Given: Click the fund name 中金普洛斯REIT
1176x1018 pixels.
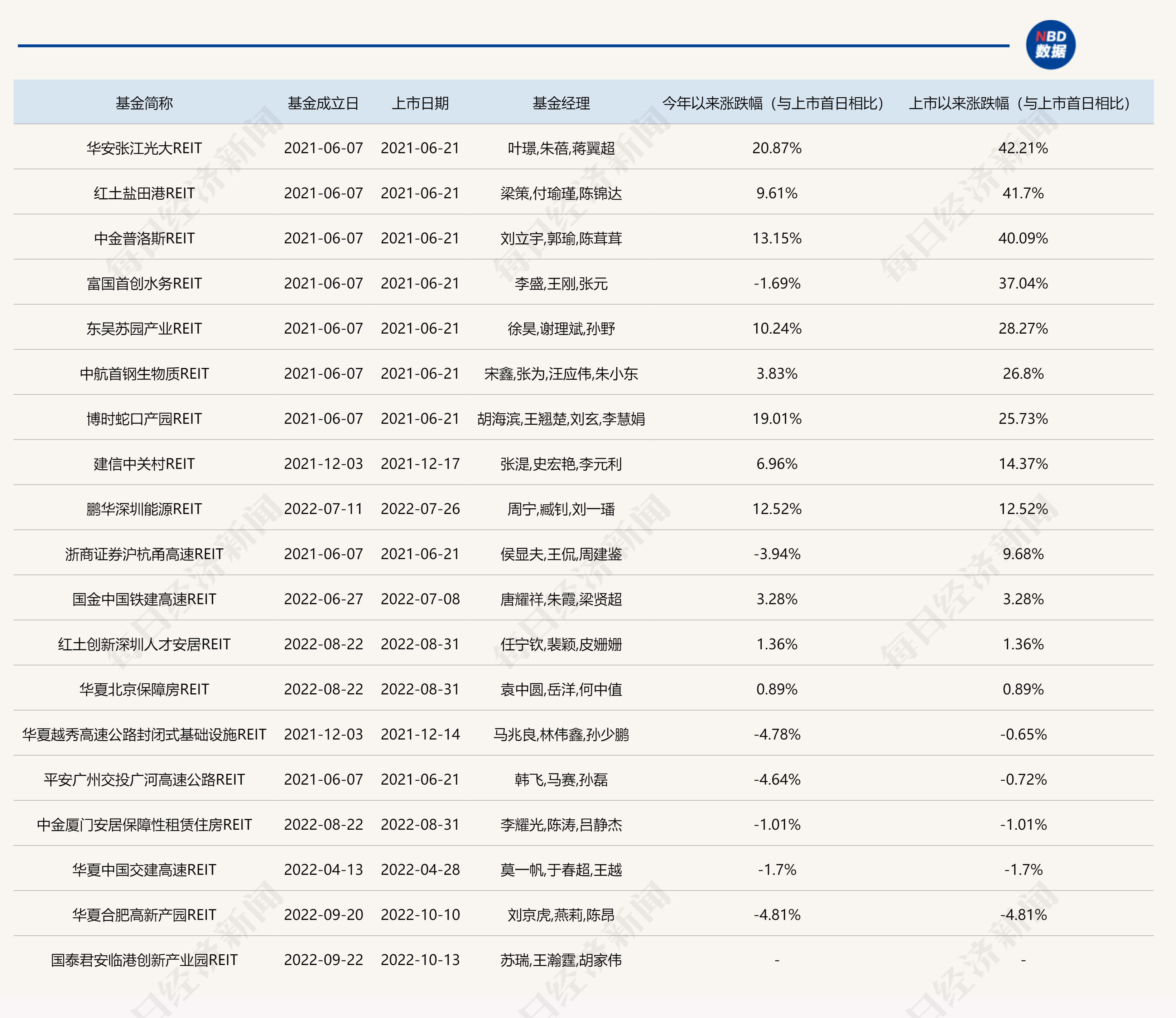Looking at the screenshot, I should [x=144, y=238].
